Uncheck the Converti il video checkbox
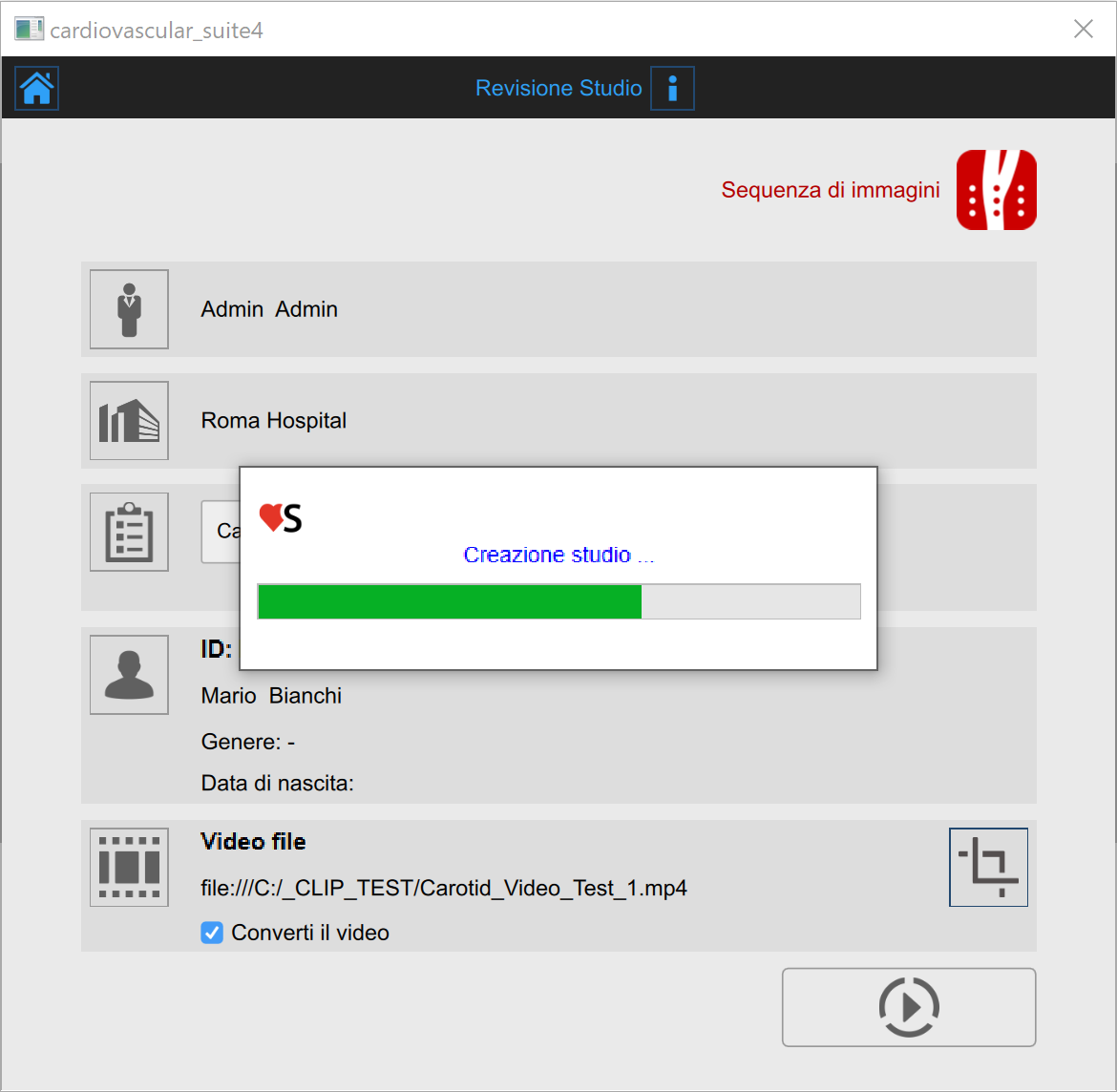This screenshot has height=1092, width=1117. tap(212, 933)
